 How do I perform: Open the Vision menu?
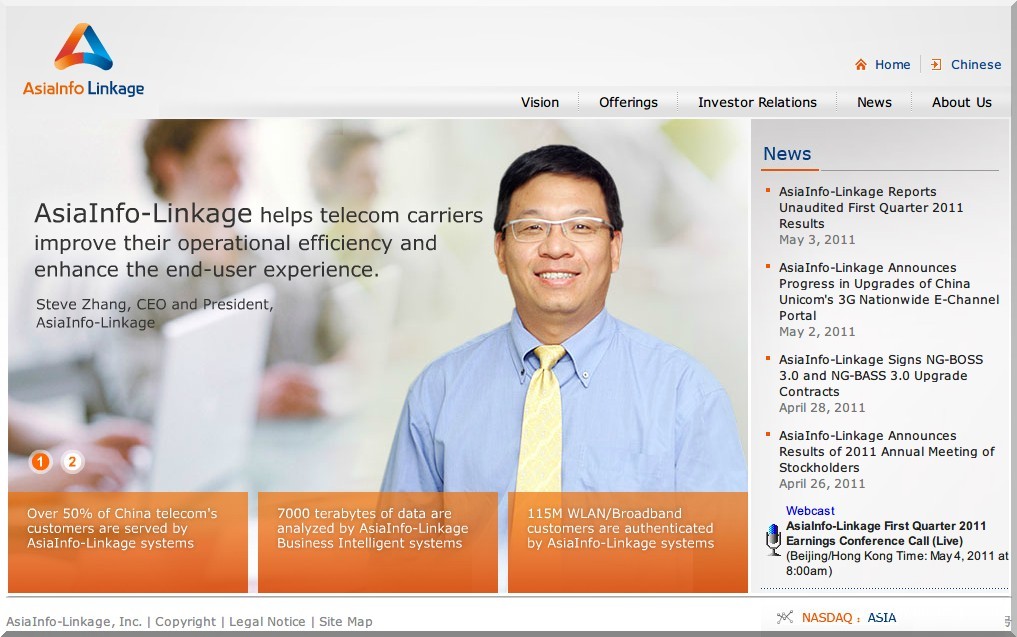(539, 102)
